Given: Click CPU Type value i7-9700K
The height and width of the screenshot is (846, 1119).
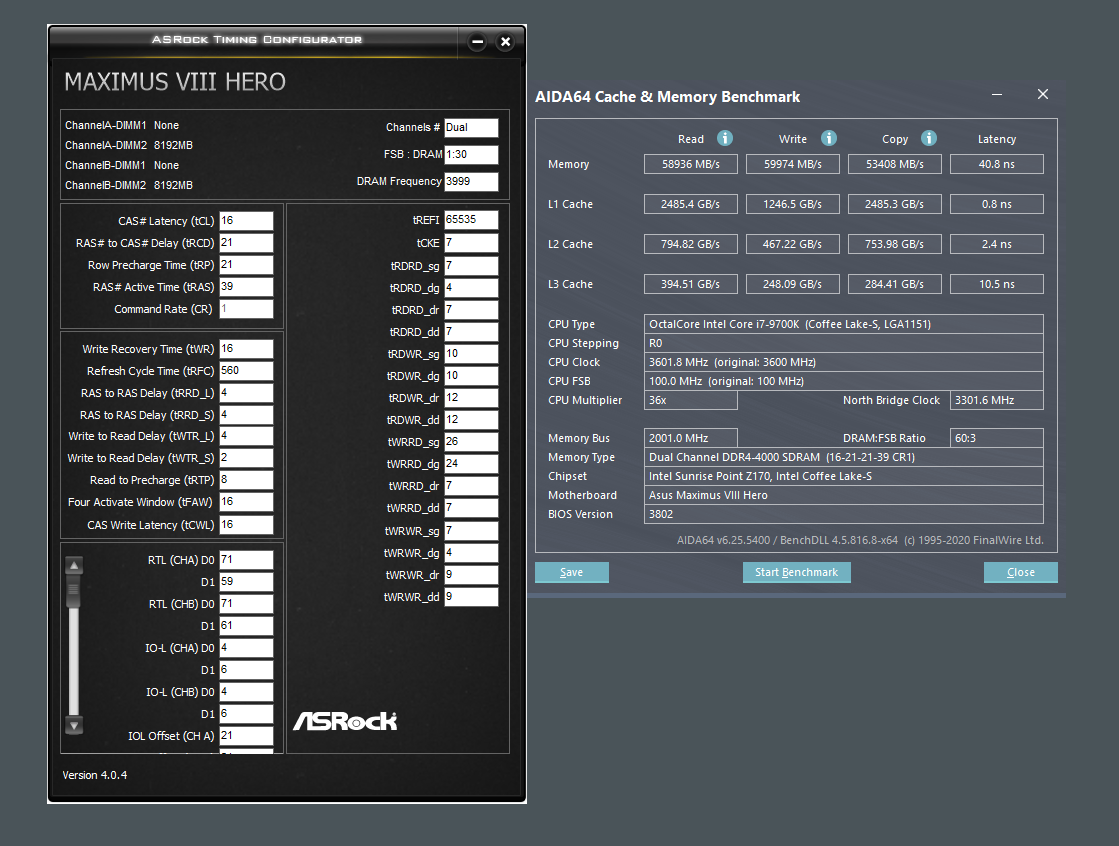Looking at the screenshot, I should click(x=844, y=324).
